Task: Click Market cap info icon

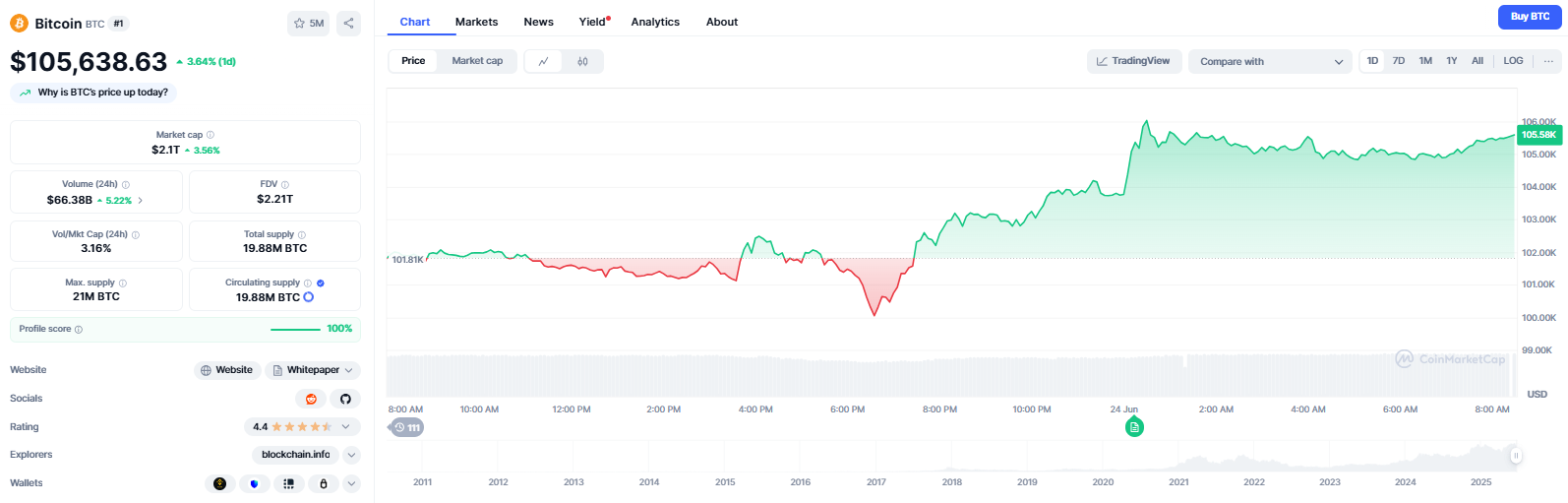Action: click(x=211, y=135)
